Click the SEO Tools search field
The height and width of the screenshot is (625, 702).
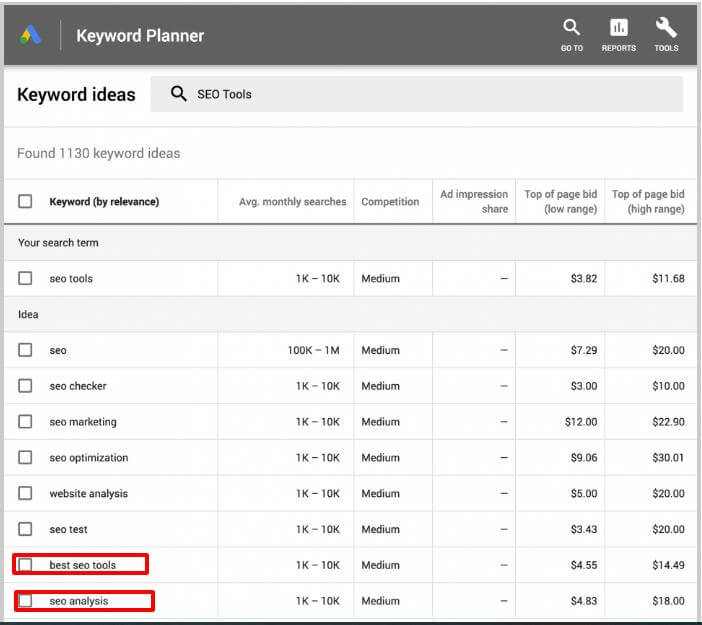[x=416, y=94]
